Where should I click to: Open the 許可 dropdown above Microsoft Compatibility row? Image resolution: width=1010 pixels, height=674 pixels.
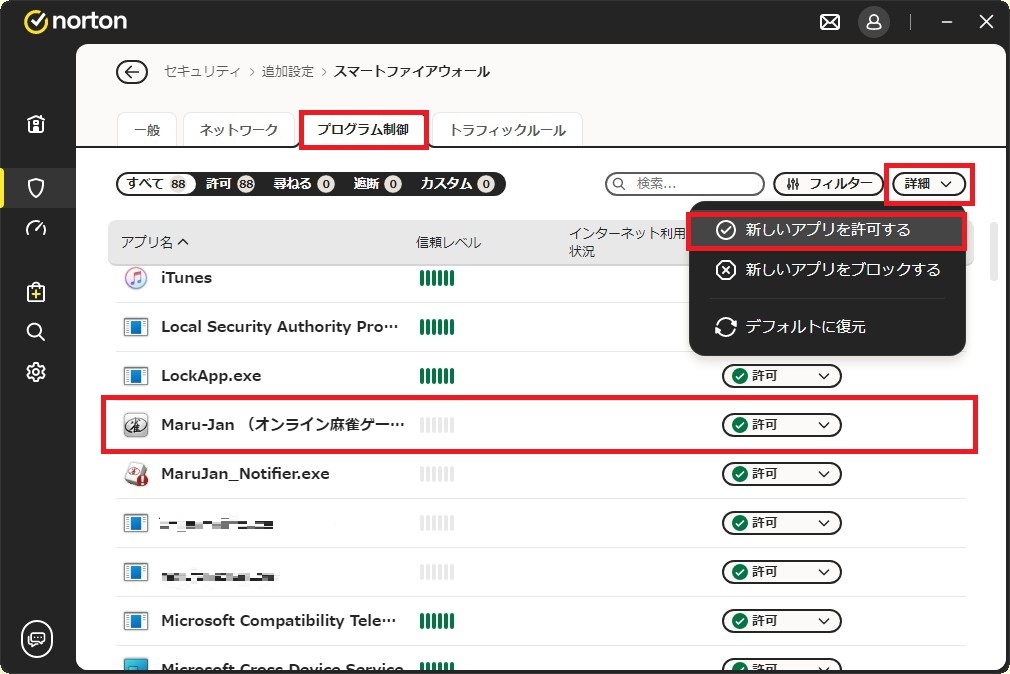(781, 572)
